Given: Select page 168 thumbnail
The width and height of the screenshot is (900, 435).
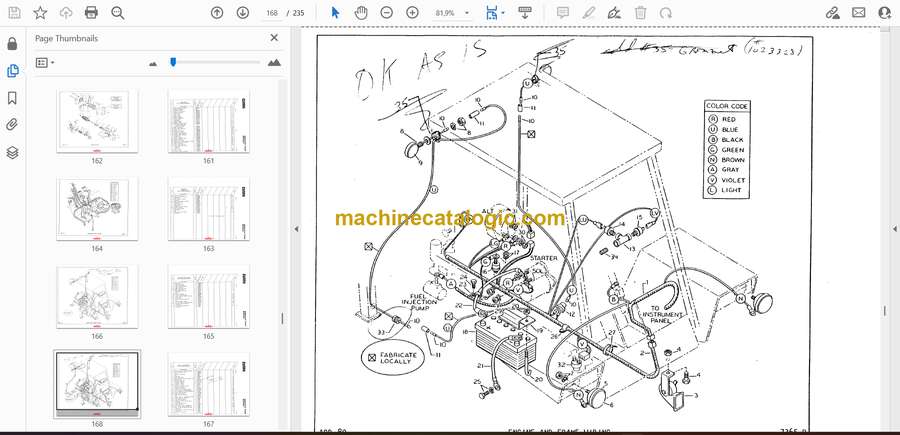Looking at the screenshot, I should point(97,383).
